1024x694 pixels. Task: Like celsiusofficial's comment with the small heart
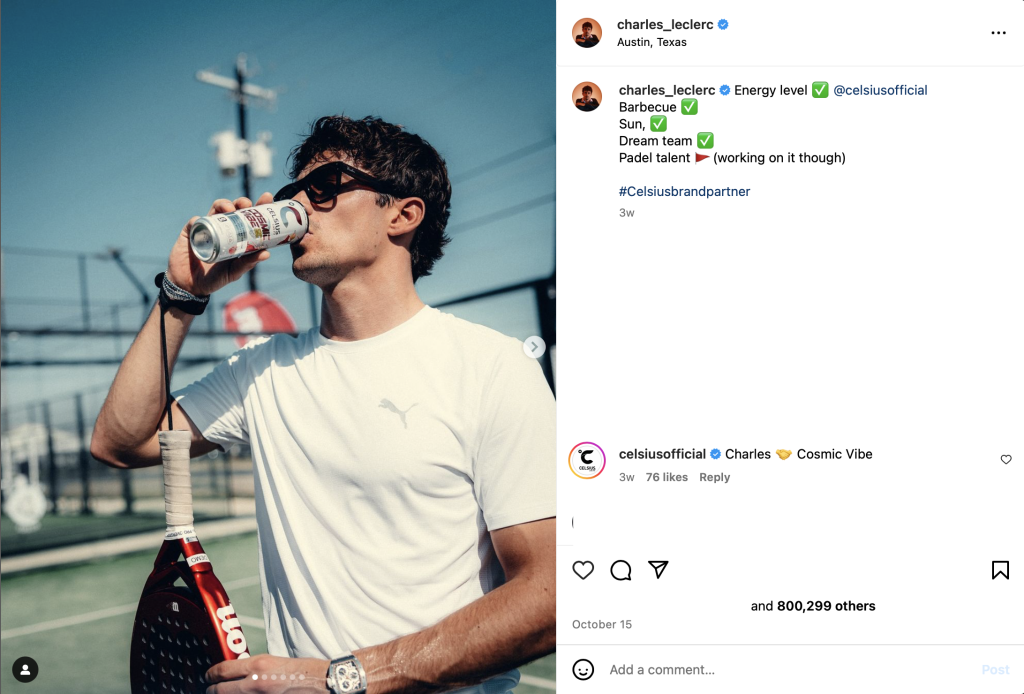1006,460
